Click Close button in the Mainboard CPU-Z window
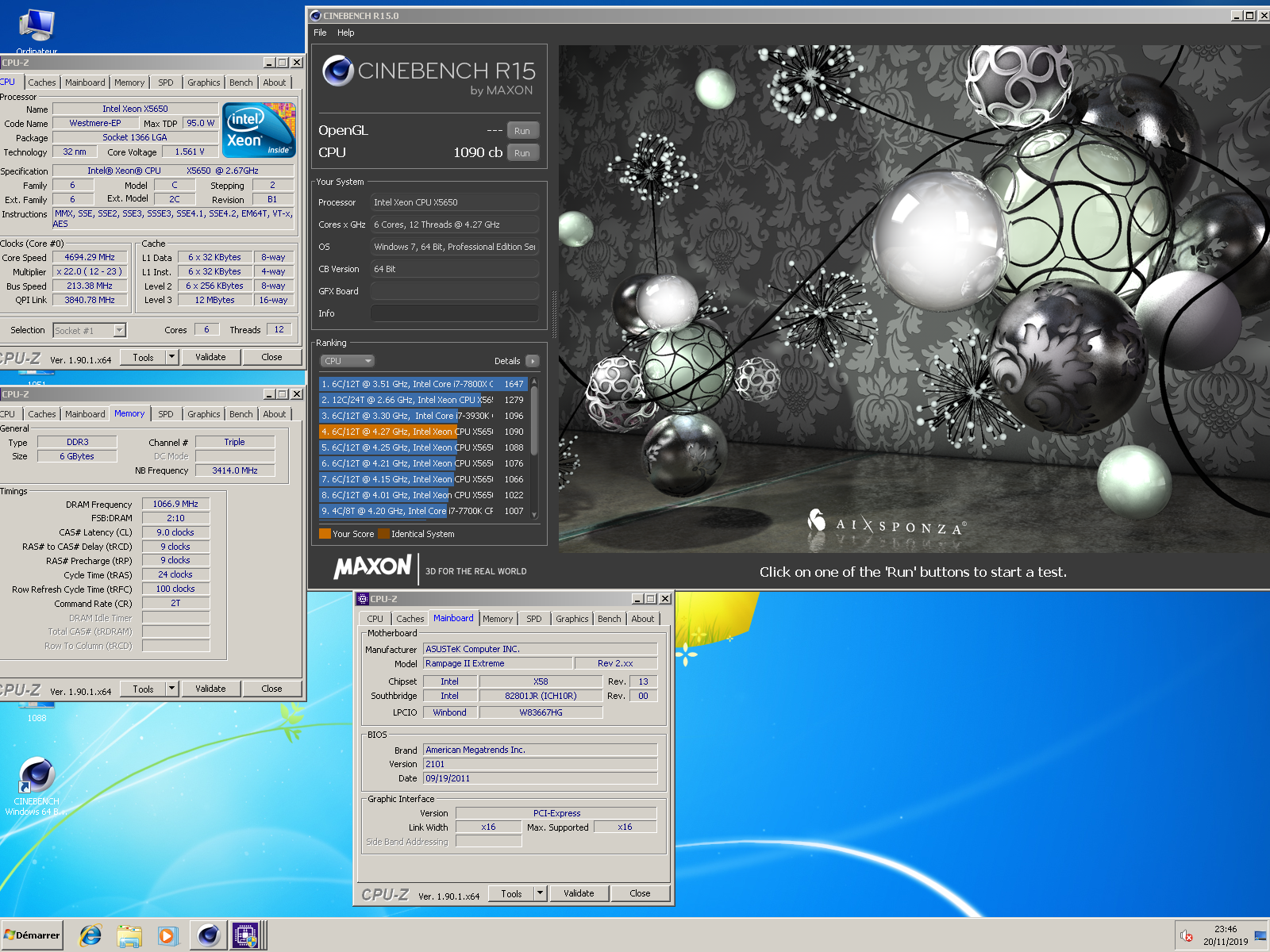Screen dimensions: 1270x952 pyautogui.click(x=640, y=893)
